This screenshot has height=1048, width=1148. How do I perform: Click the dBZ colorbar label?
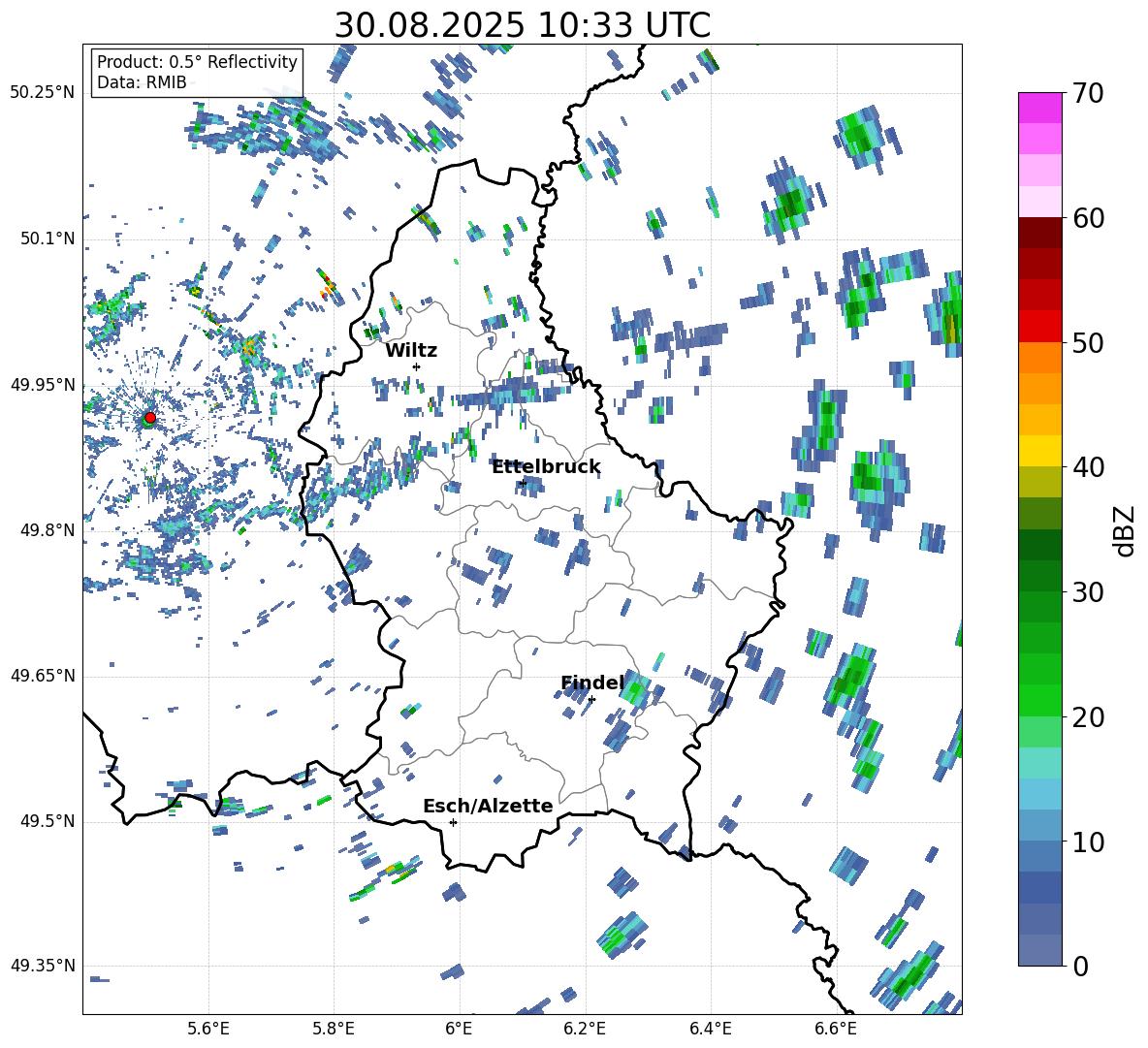point(1126,530)
